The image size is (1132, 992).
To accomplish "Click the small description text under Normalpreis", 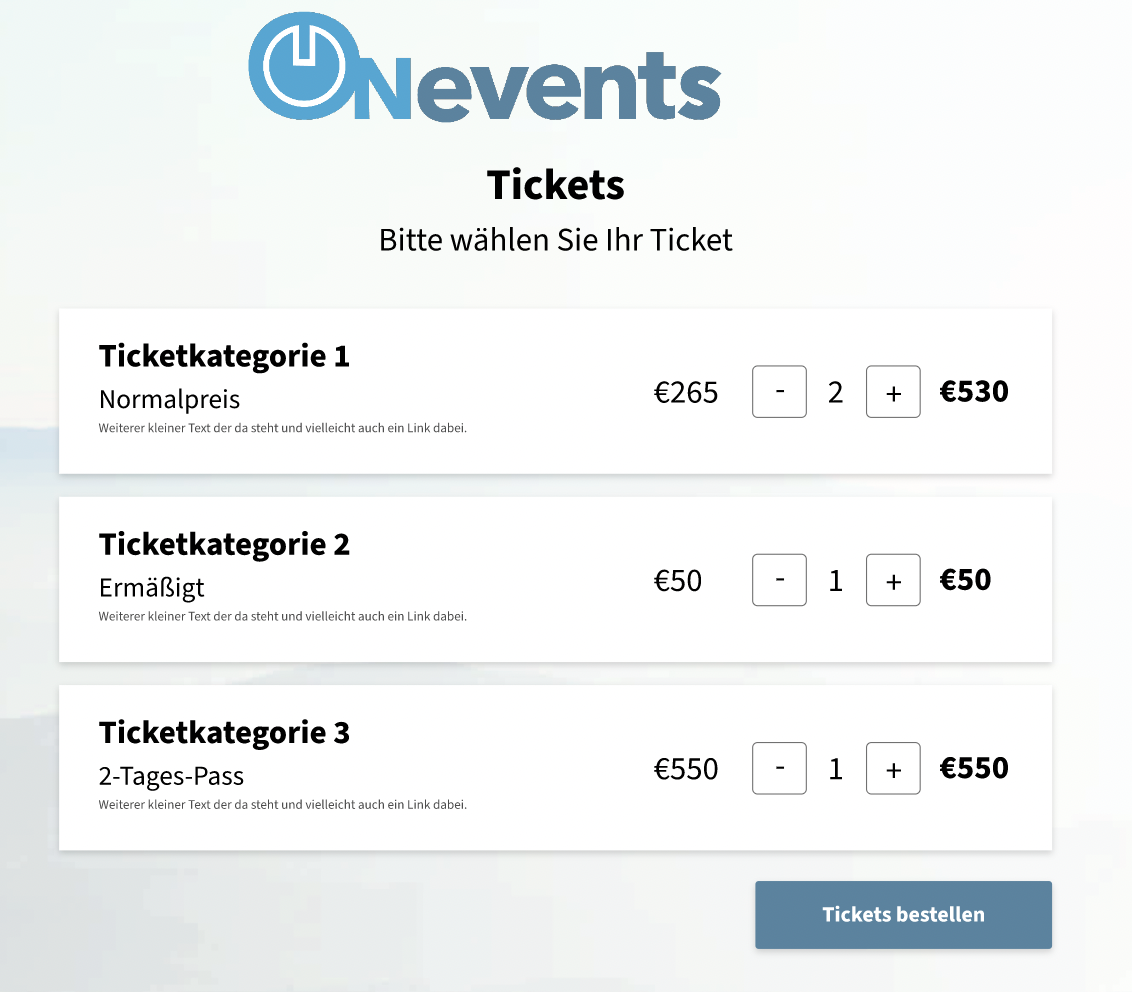I will click(282, 428).
